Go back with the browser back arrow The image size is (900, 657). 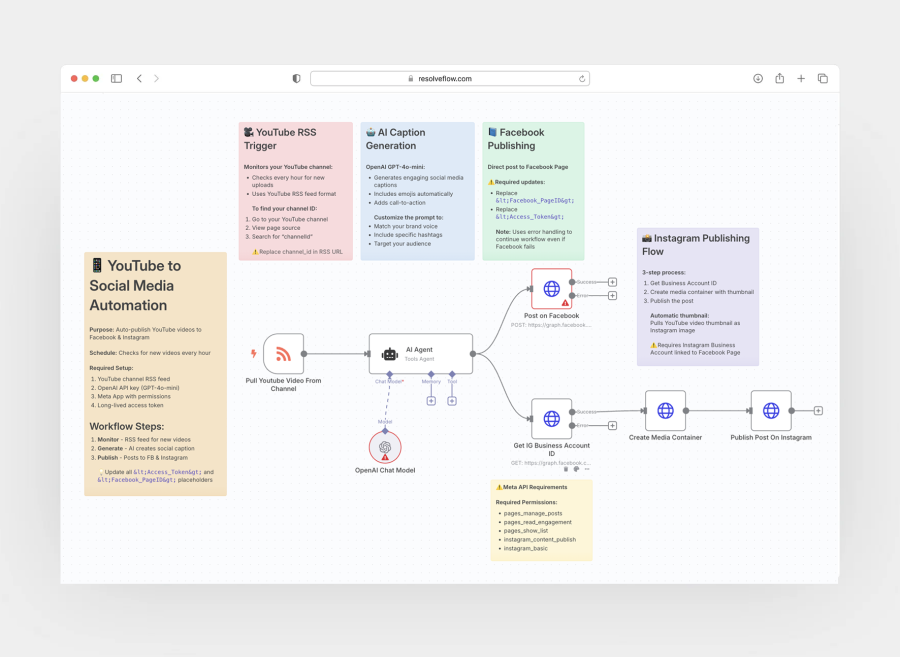(x=139, y=79)
